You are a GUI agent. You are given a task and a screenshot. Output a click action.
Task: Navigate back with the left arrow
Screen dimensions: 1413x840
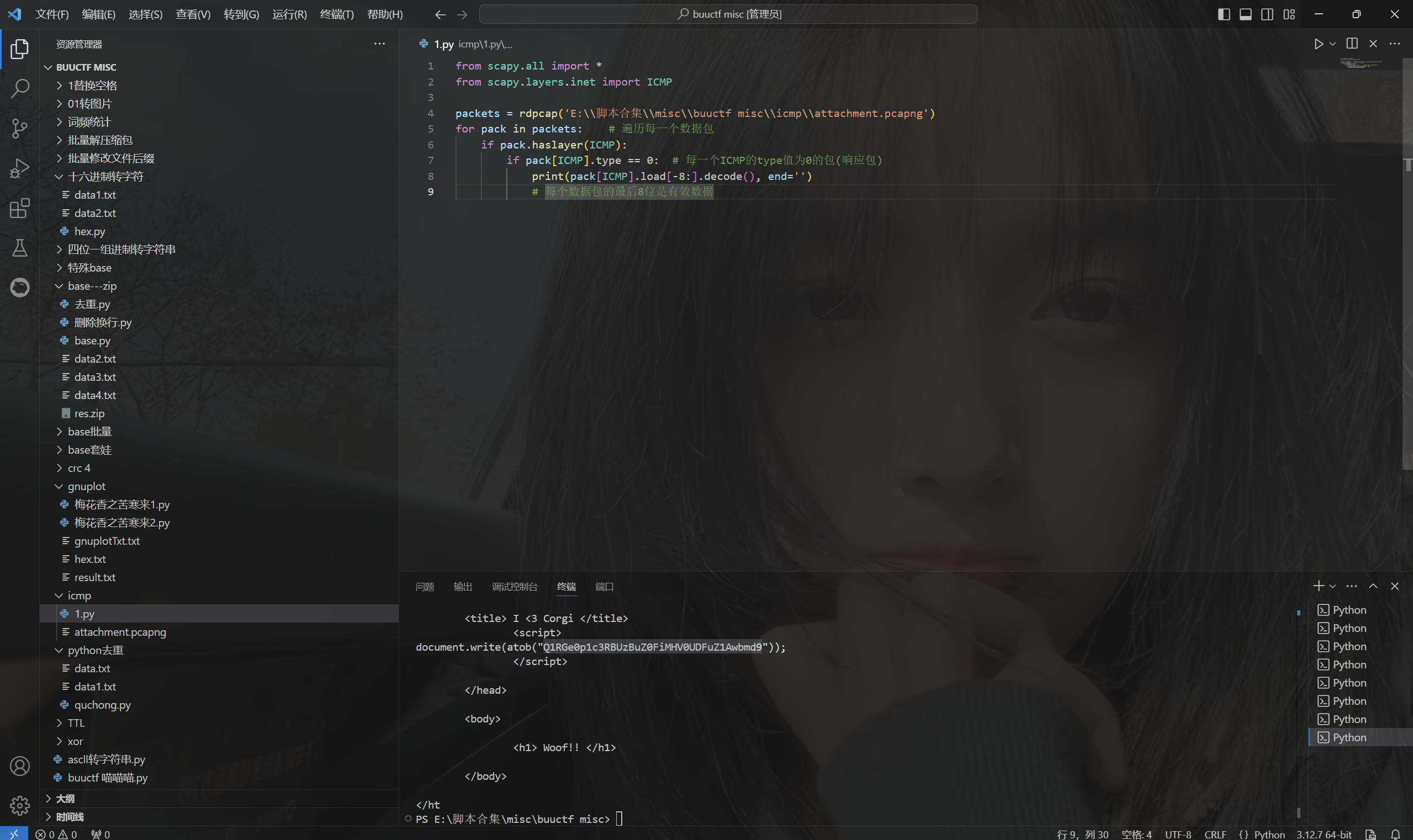[440, 14]
